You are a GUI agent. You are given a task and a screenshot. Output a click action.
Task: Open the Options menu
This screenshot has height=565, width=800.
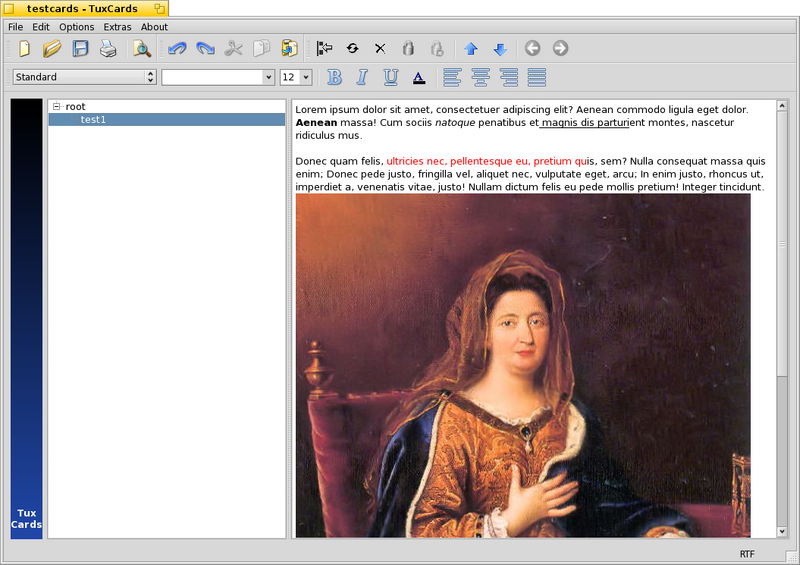tap(77, 27)
